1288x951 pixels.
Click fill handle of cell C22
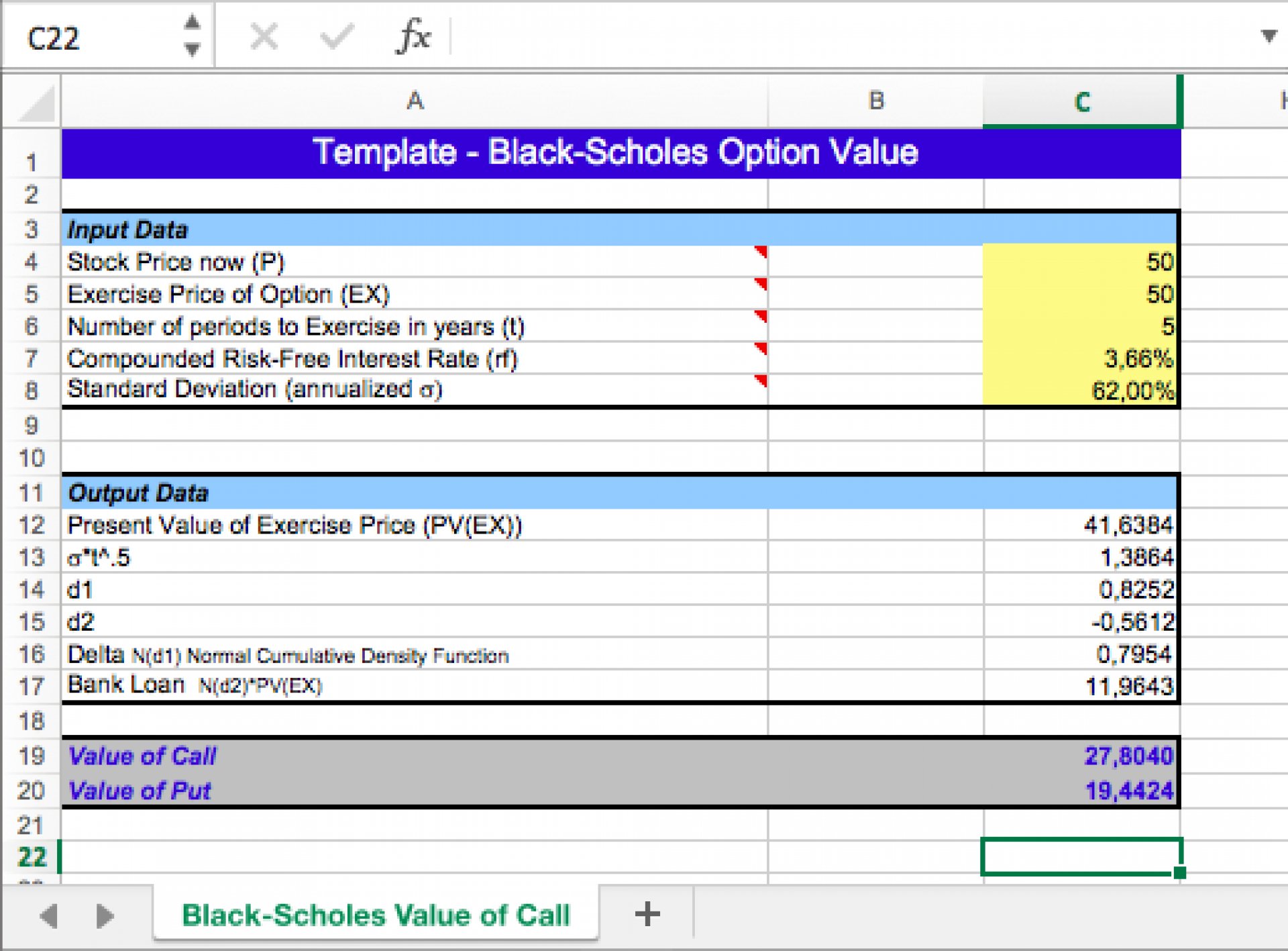point(1180,872)
